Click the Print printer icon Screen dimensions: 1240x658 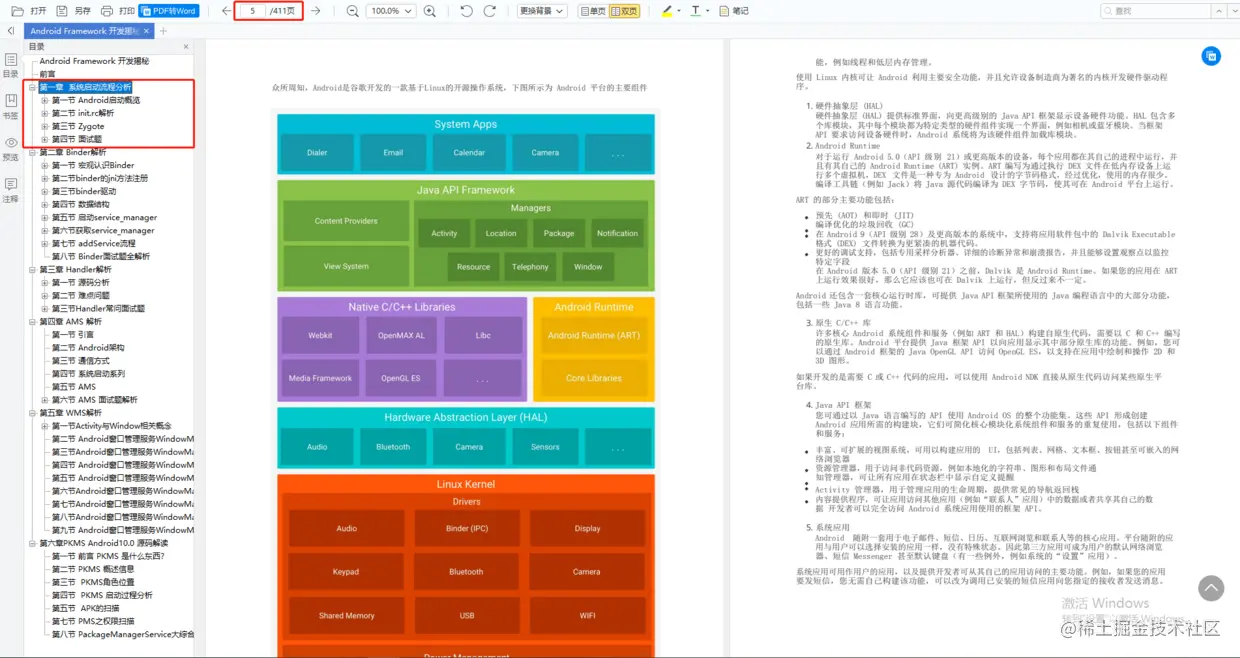click(107, 11)
